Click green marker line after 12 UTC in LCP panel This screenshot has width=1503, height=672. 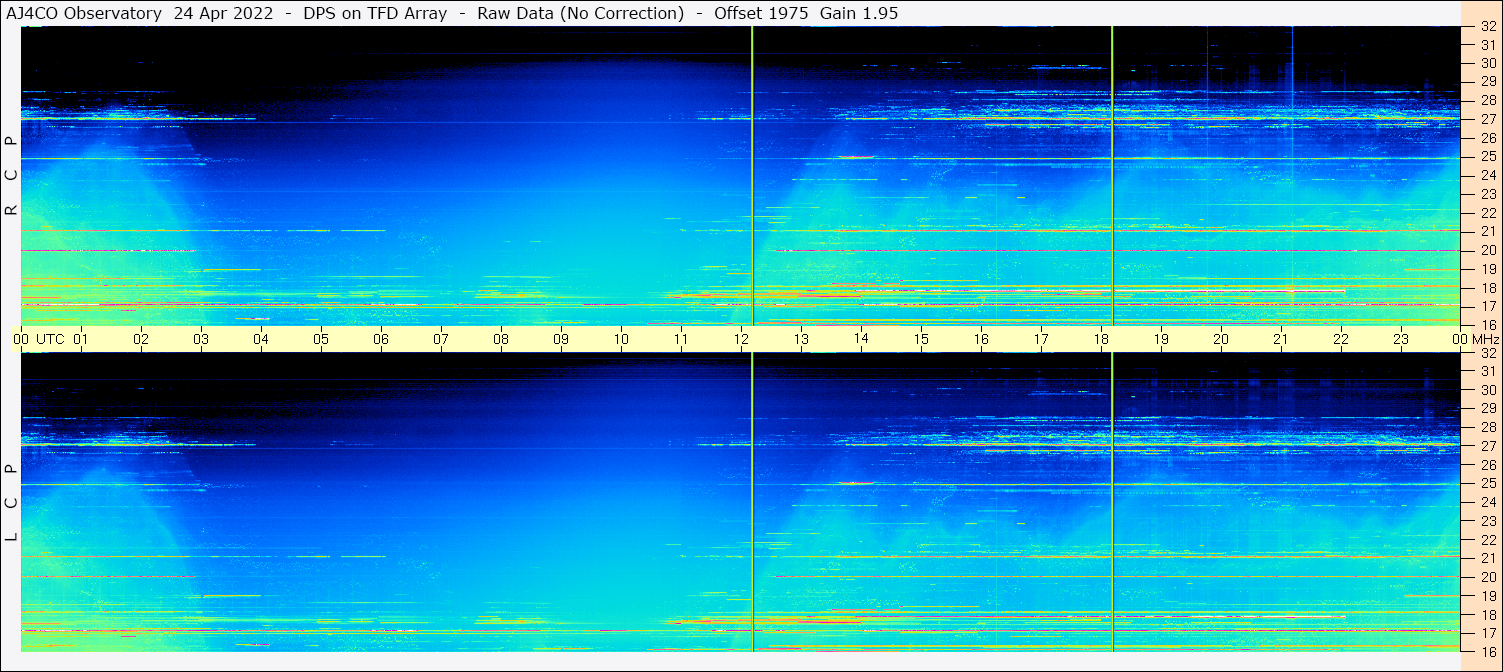752,502
